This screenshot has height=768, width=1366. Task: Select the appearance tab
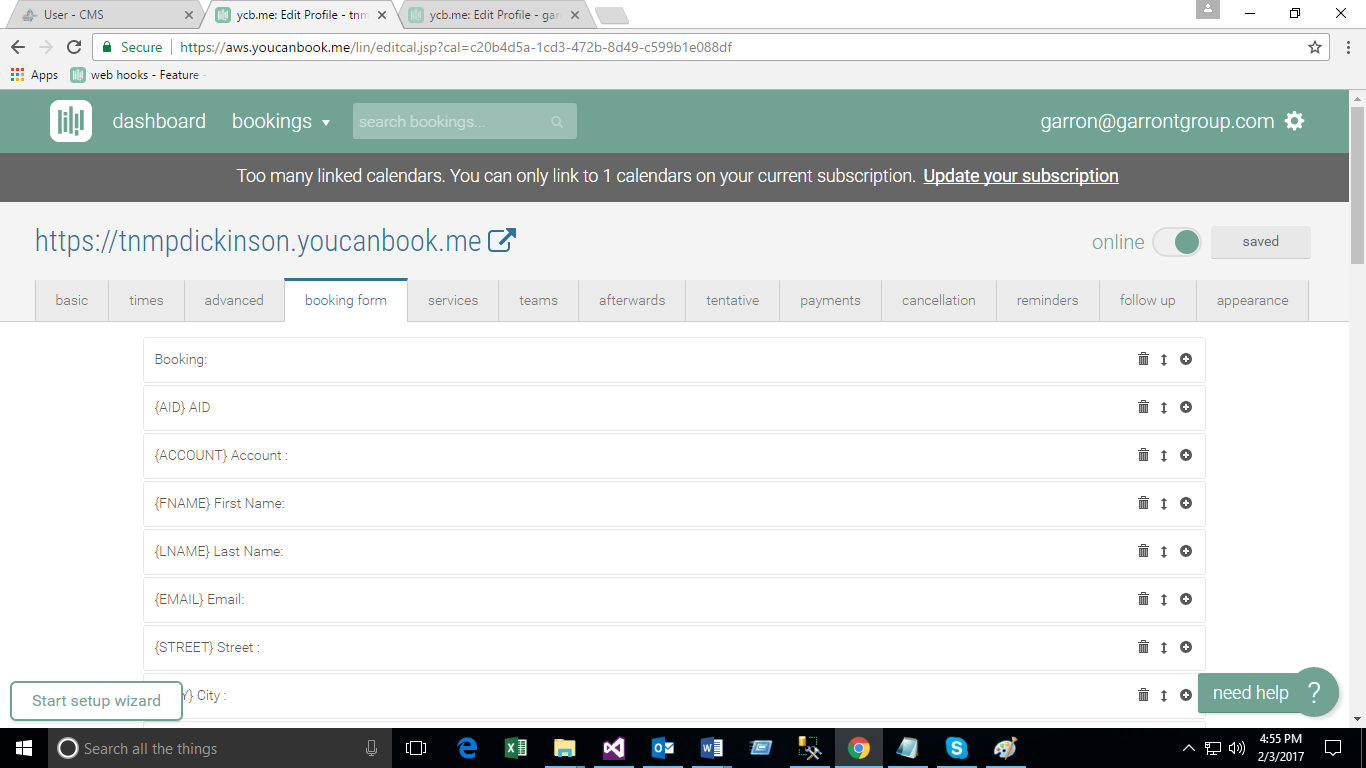[x=1252, y=300]
